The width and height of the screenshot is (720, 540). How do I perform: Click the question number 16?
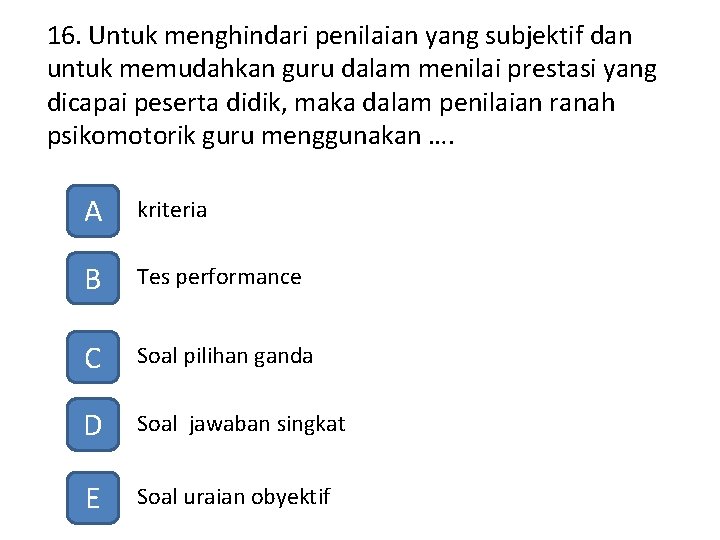click(x=64, y=36)
